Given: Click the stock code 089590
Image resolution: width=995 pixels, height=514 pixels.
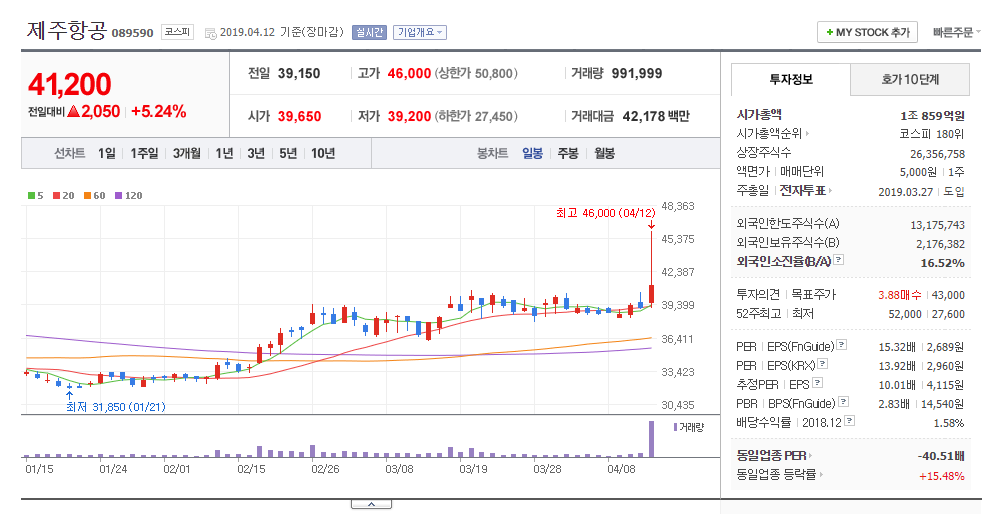Looking at the screenshot, I should point(133,33).
